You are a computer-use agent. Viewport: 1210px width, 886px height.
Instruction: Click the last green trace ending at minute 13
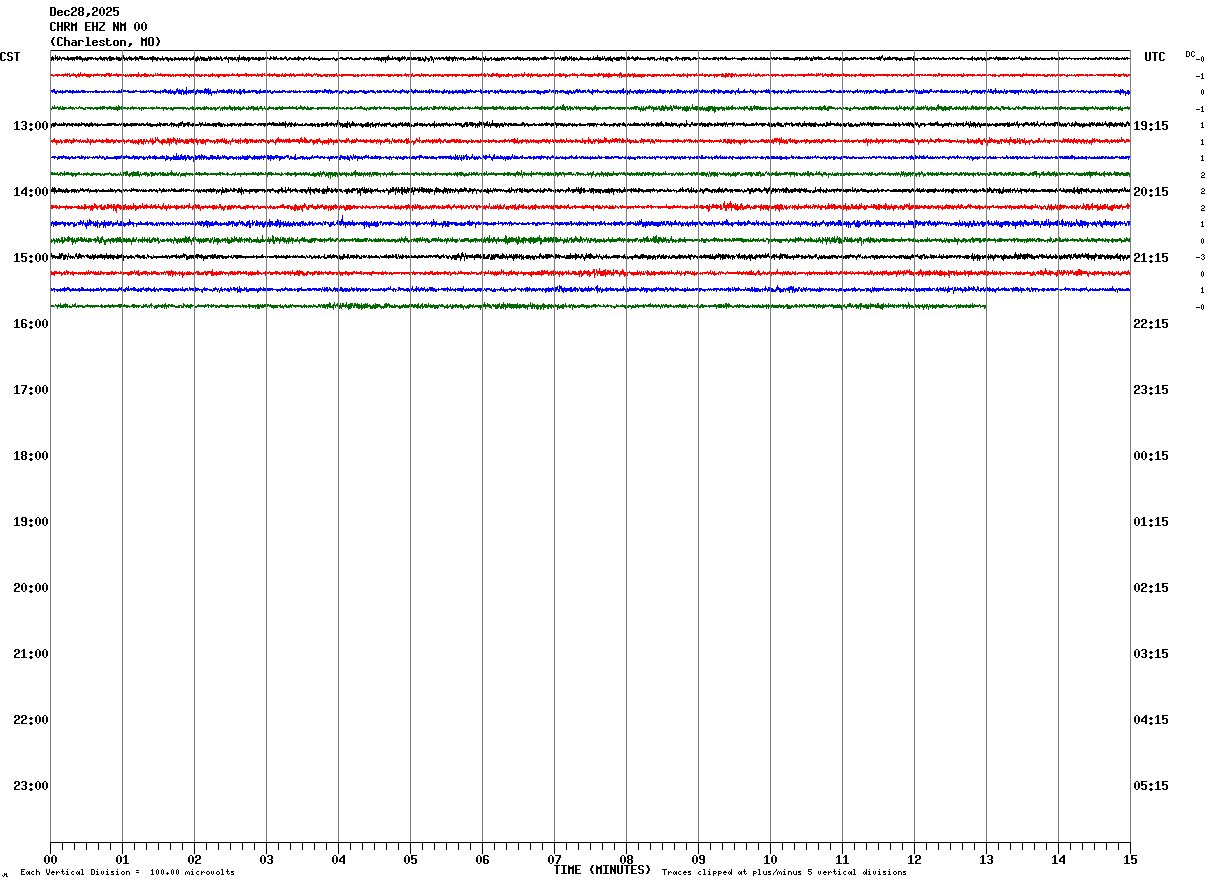coord(518,306)
